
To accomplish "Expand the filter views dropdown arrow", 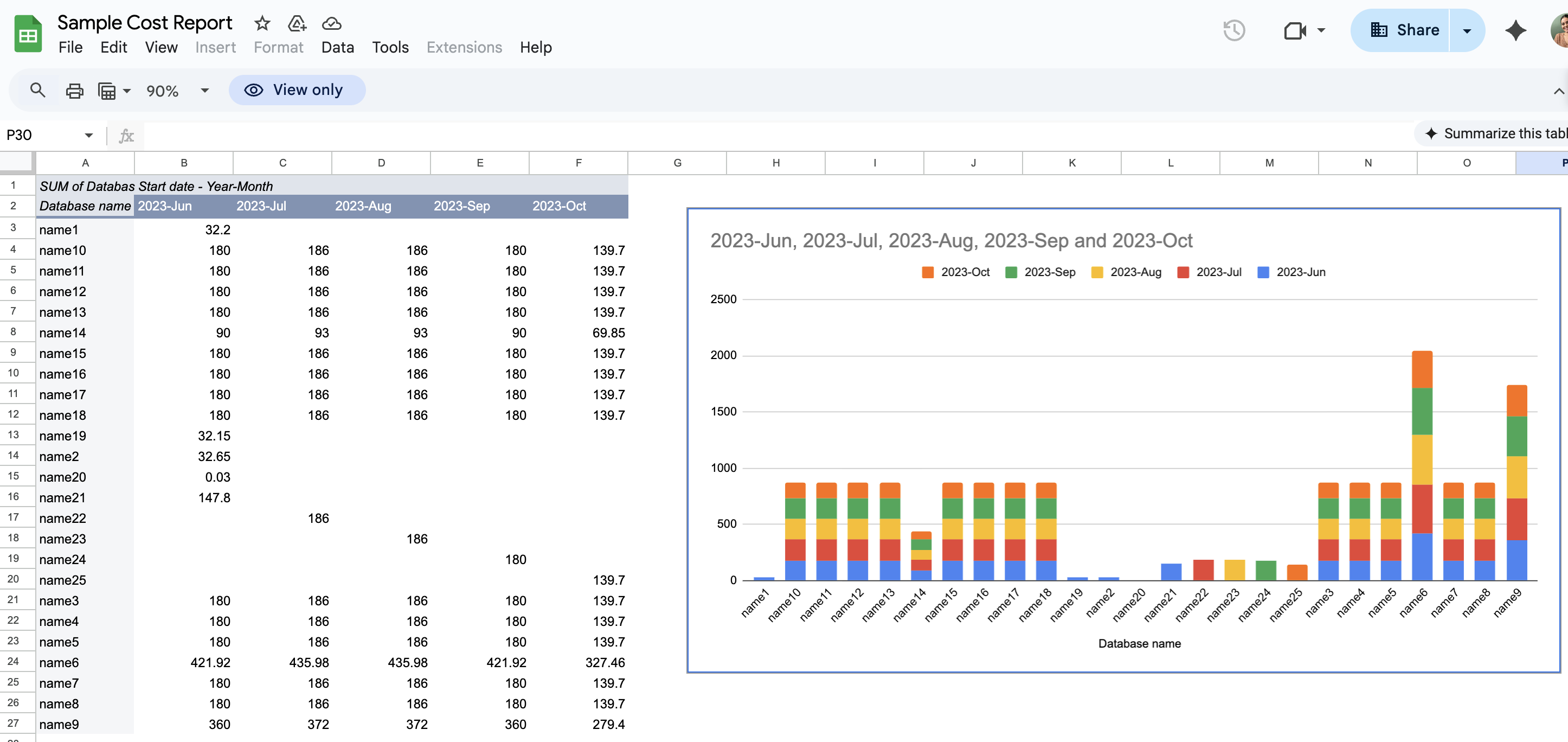I will click(127, 91).
